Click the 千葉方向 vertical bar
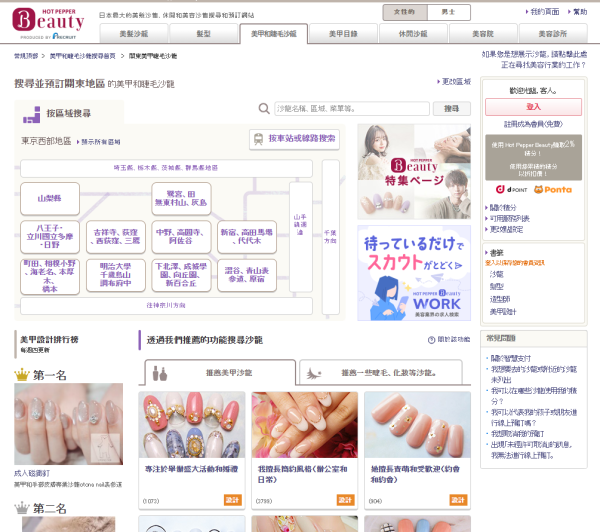The height and width of the screenshot is (532, 600). [x=331, y=237]
